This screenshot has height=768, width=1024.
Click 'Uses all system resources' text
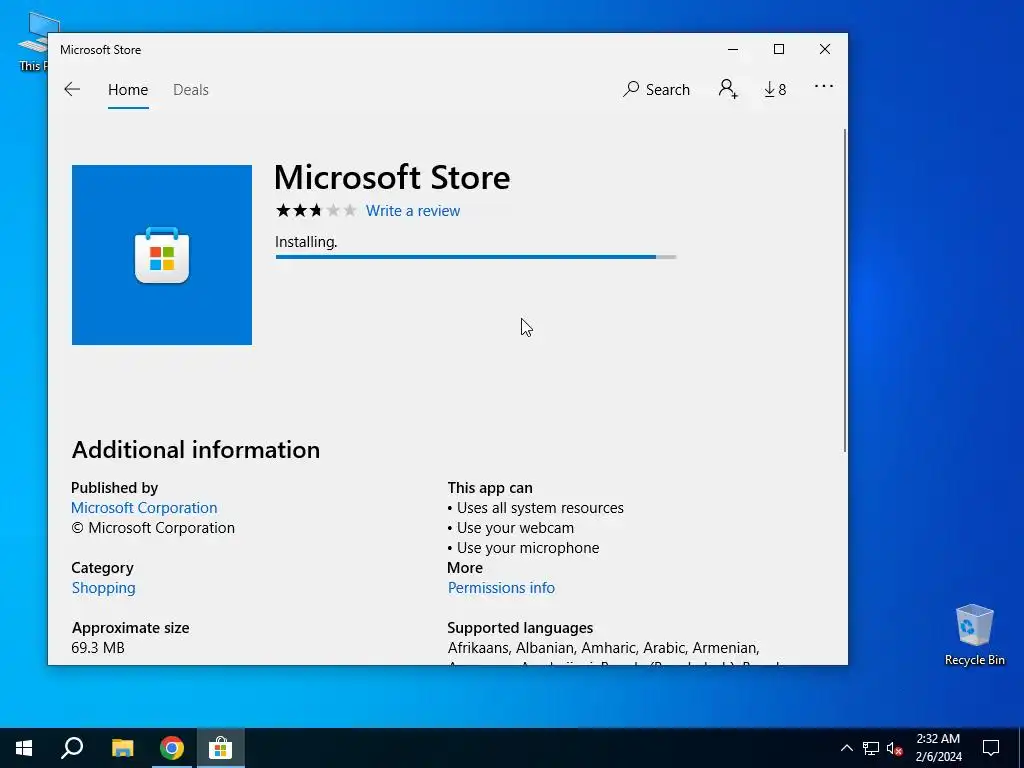coord(540,508)
